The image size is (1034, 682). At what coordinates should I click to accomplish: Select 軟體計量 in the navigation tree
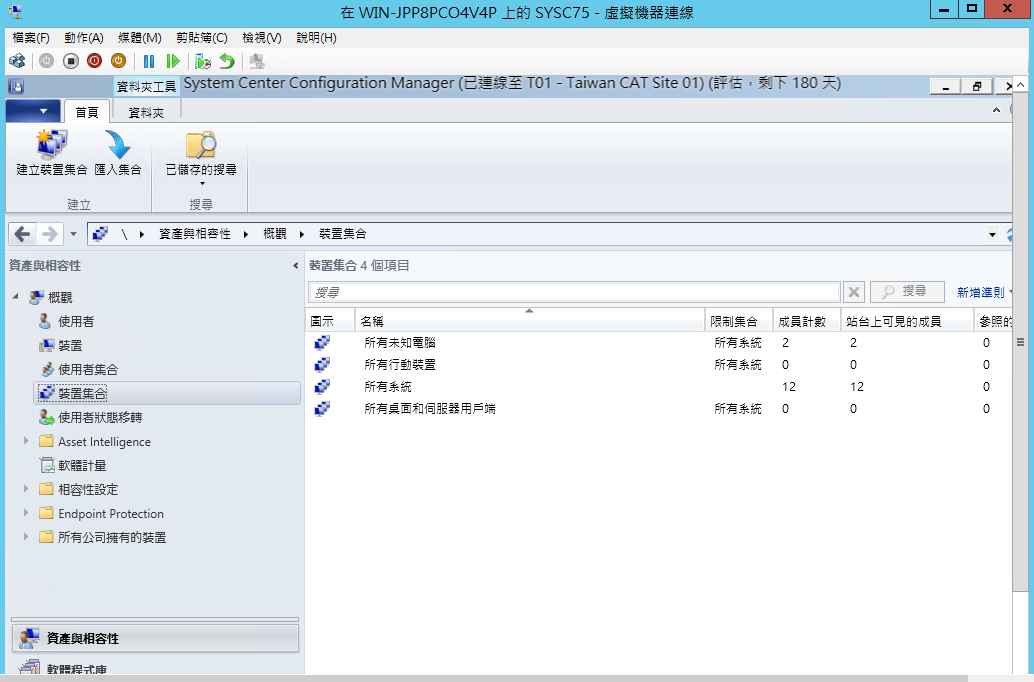(x=82, y=466)
